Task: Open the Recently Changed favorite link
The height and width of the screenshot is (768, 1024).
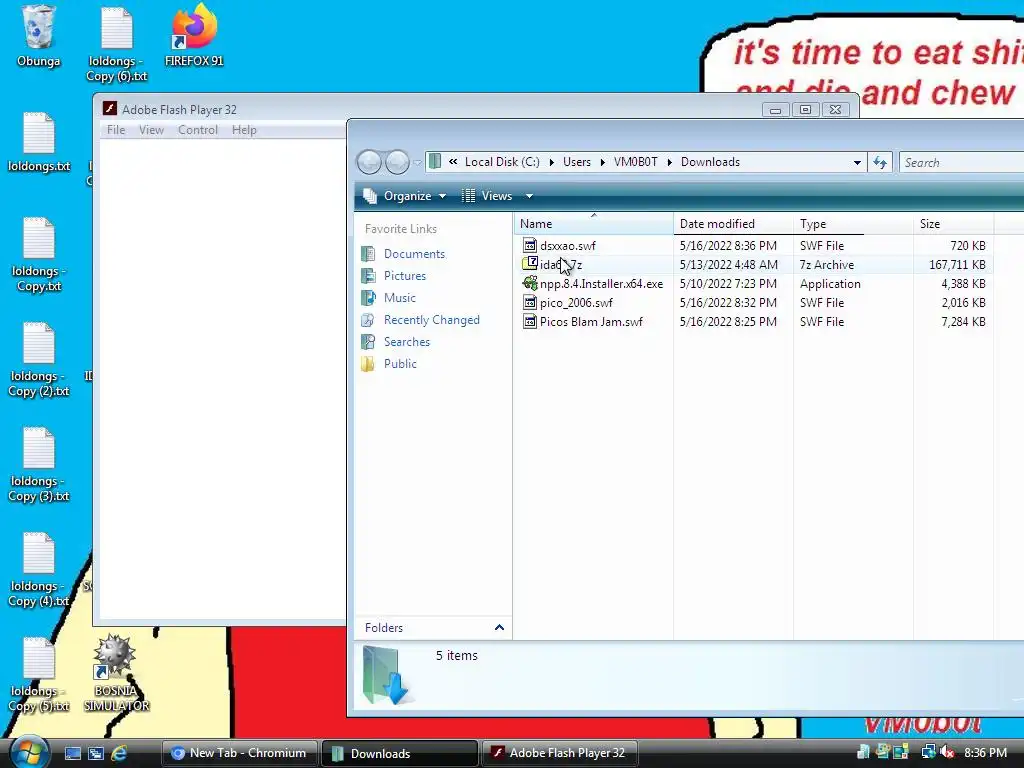Action: point(431,320)
